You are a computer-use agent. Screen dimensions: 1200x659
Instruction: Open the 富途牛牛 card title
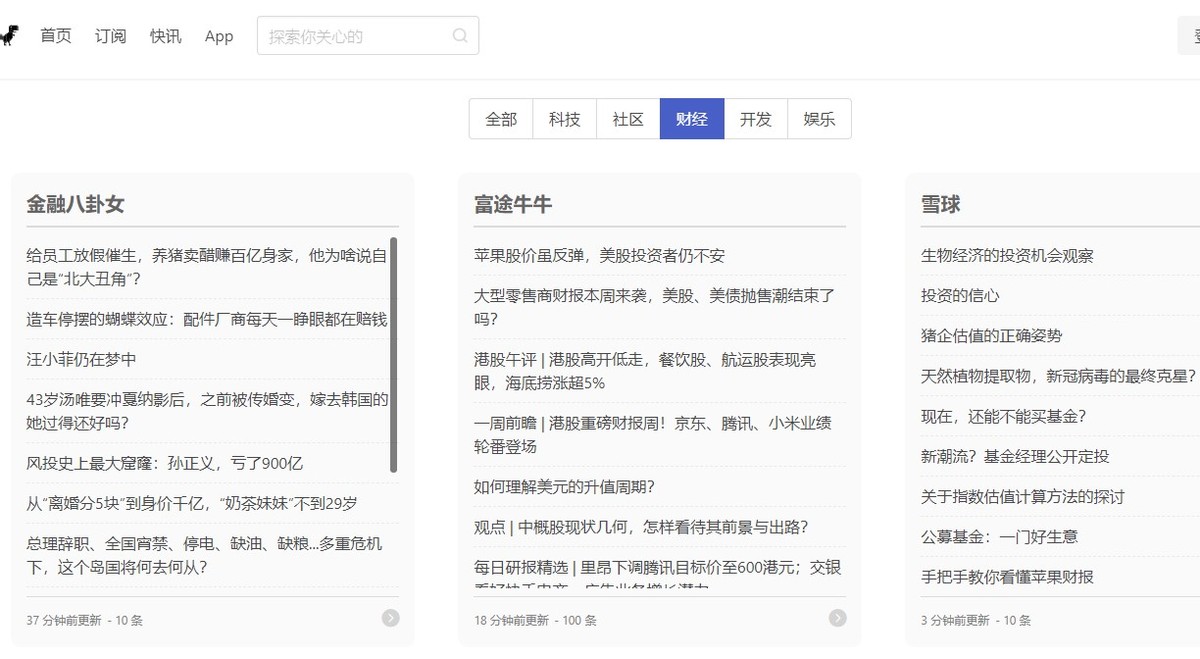[x=513, y=204]
